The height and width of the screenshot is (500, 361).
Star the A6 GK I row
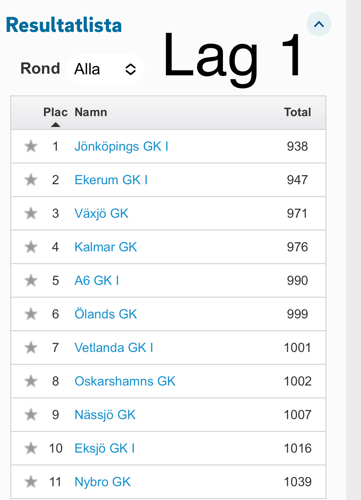point(31,280)
